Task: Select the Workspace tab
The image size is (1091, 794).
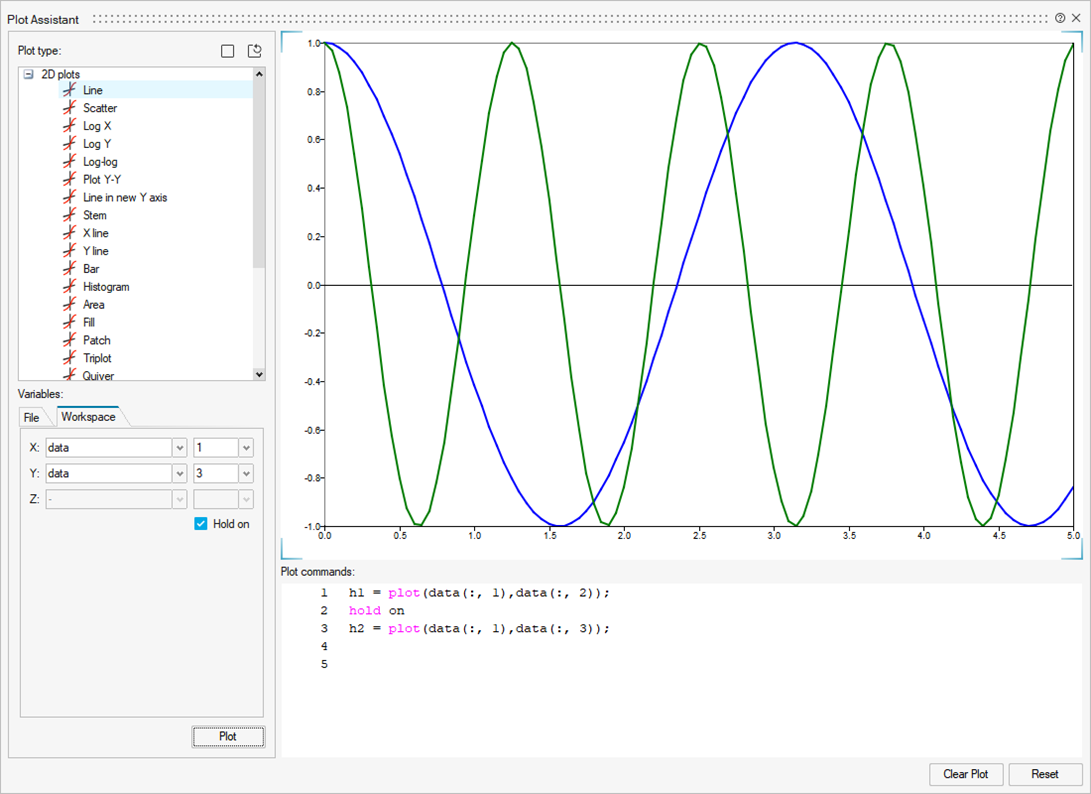Action: click(88, 417)
